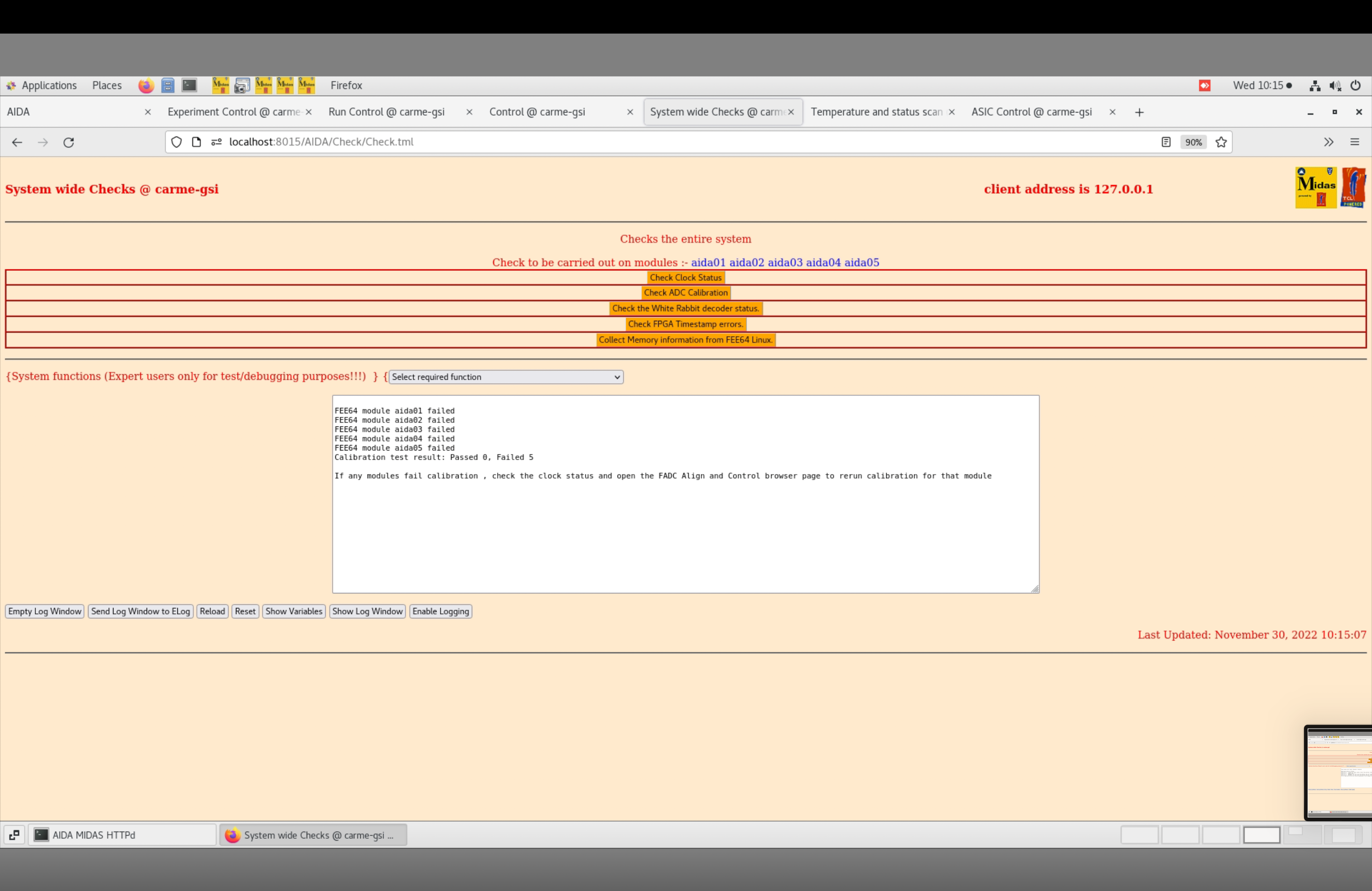The image size is (1372, 891).
Task: Click the Check ADC Calibration button
Action: point(686,293)
